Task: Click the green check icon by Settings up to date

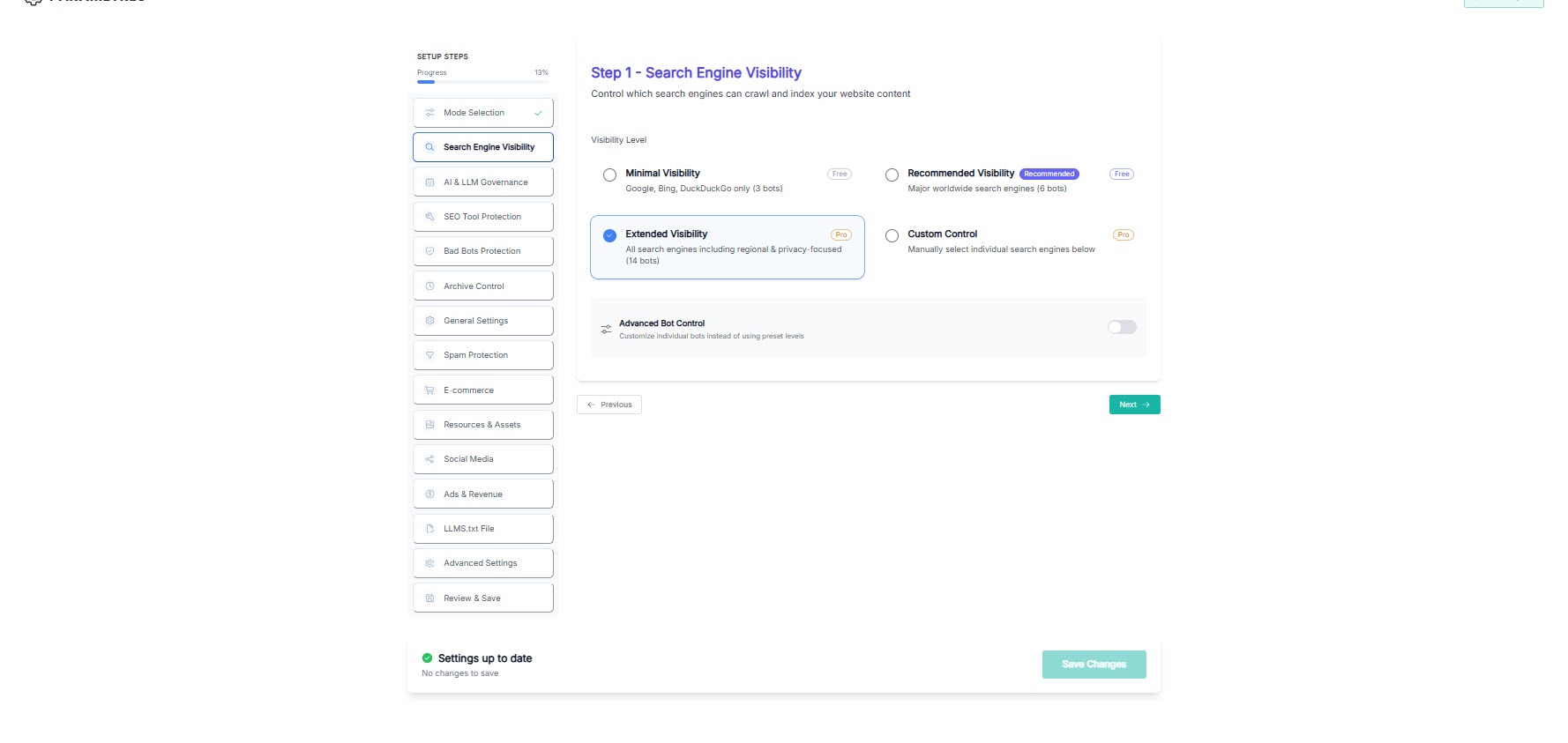Action: click(x=427, y=658)
